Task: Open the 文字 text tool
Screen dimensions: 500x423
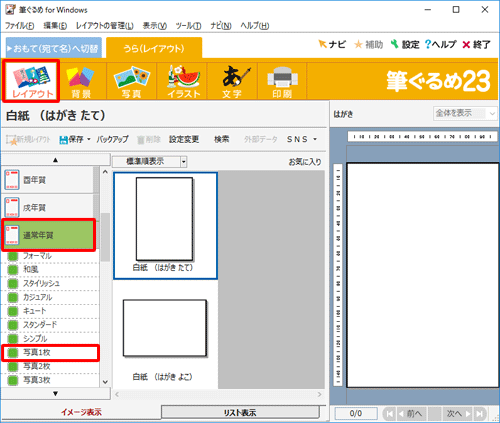Action: pyautogui.click(x=232, y=81)
